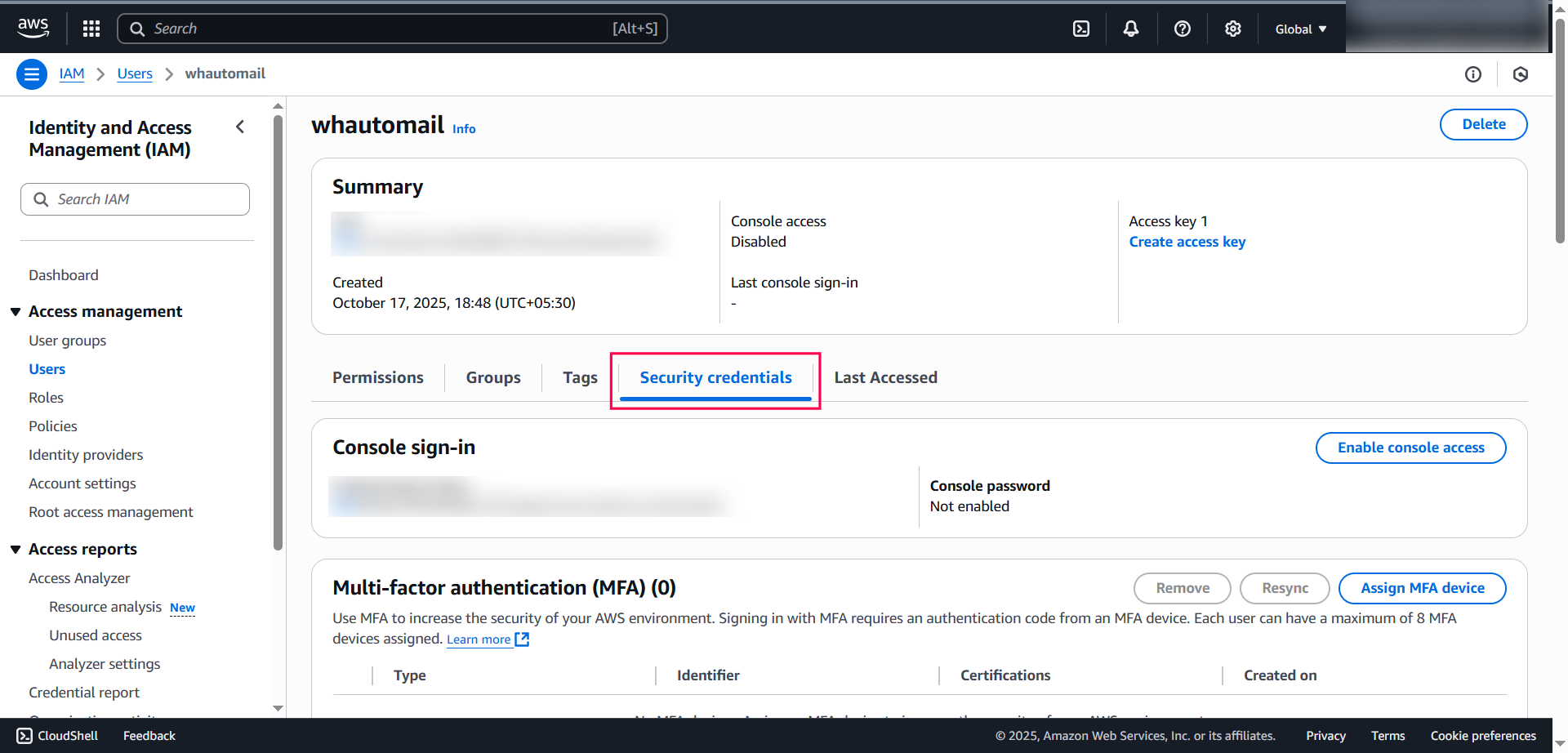
Task: Open the notifications bell
Action: click(x=1130, y=28)
